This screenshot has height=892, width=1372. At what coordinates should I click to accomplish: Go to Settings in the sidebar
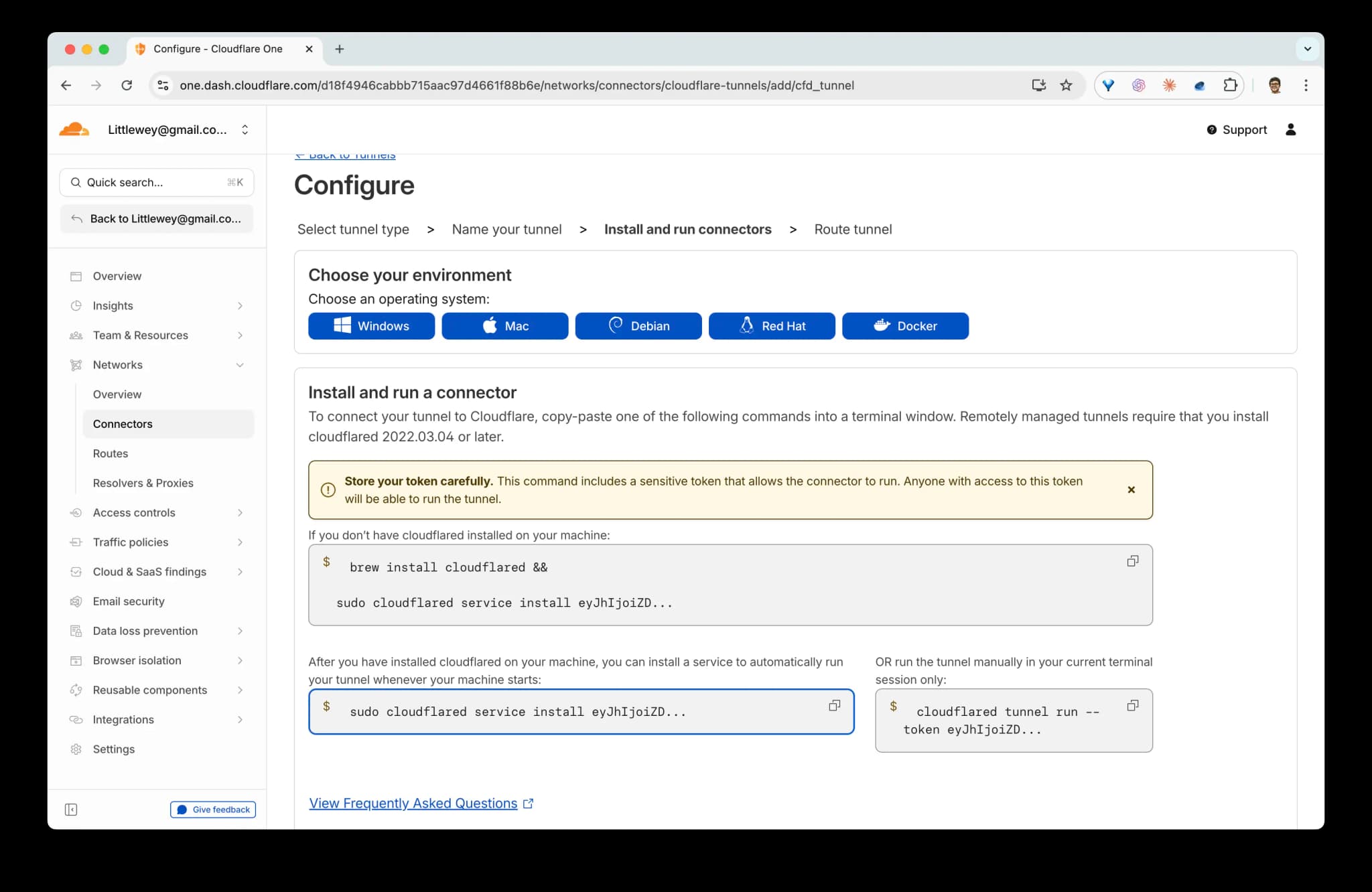113,749
